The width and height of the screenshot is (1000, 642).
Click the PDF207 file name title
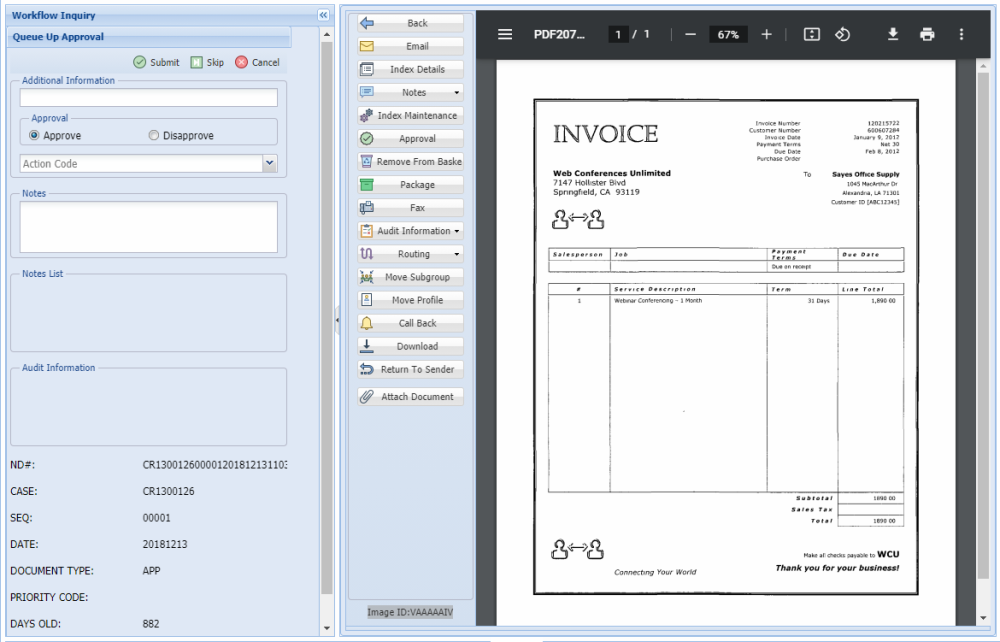[559, 34]
